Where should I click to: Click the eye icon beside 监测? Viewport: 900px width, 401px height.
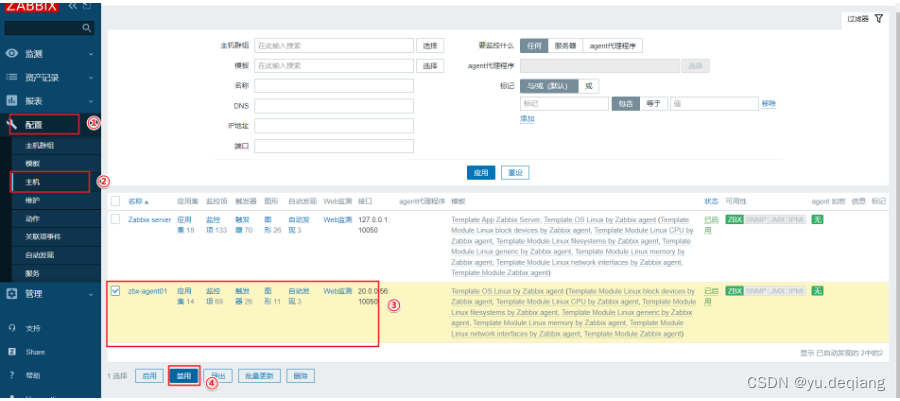coord(11,53)
